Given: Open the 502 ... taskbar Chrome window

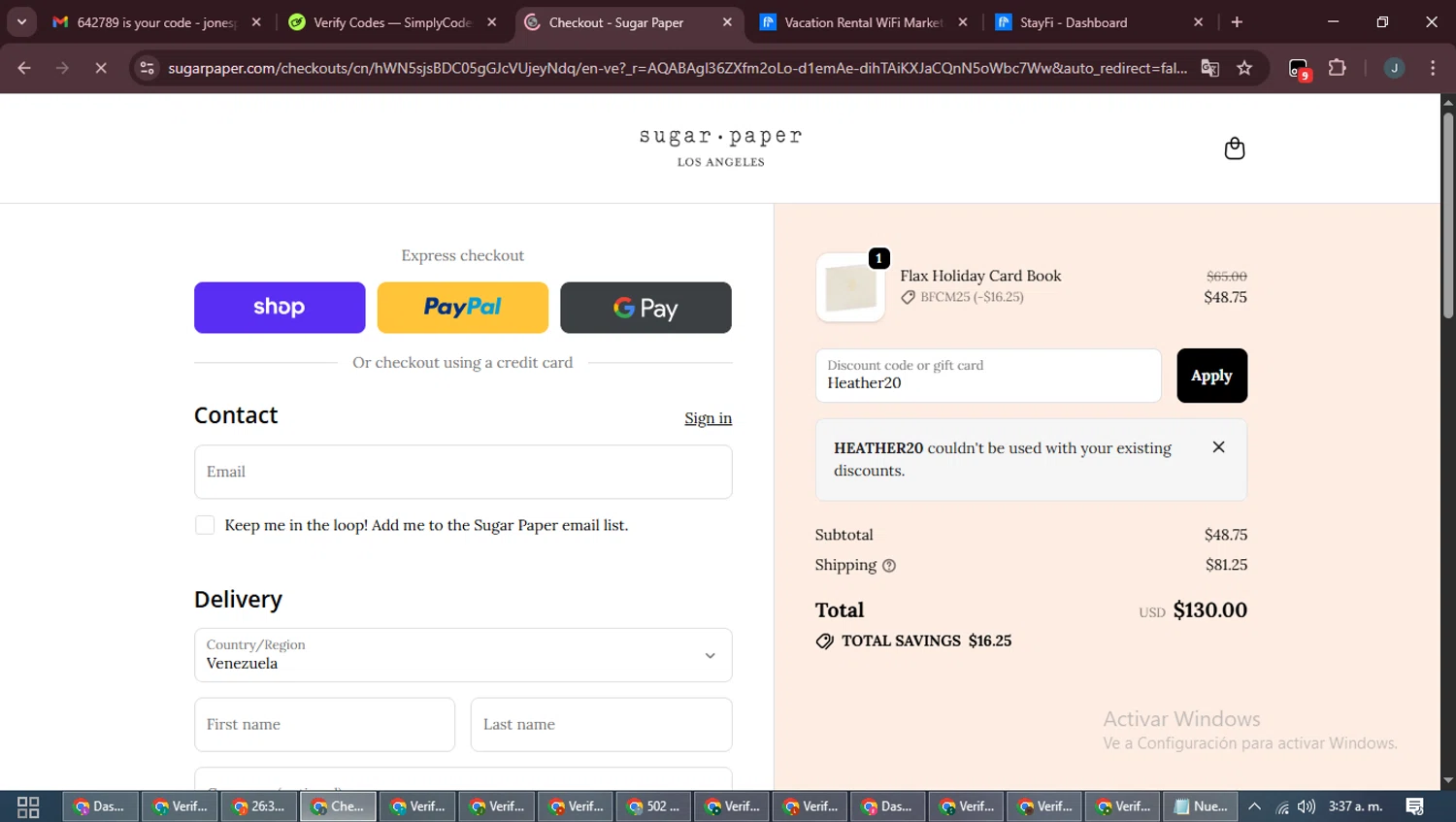Looking at the screenshot, I should (654, 806).
